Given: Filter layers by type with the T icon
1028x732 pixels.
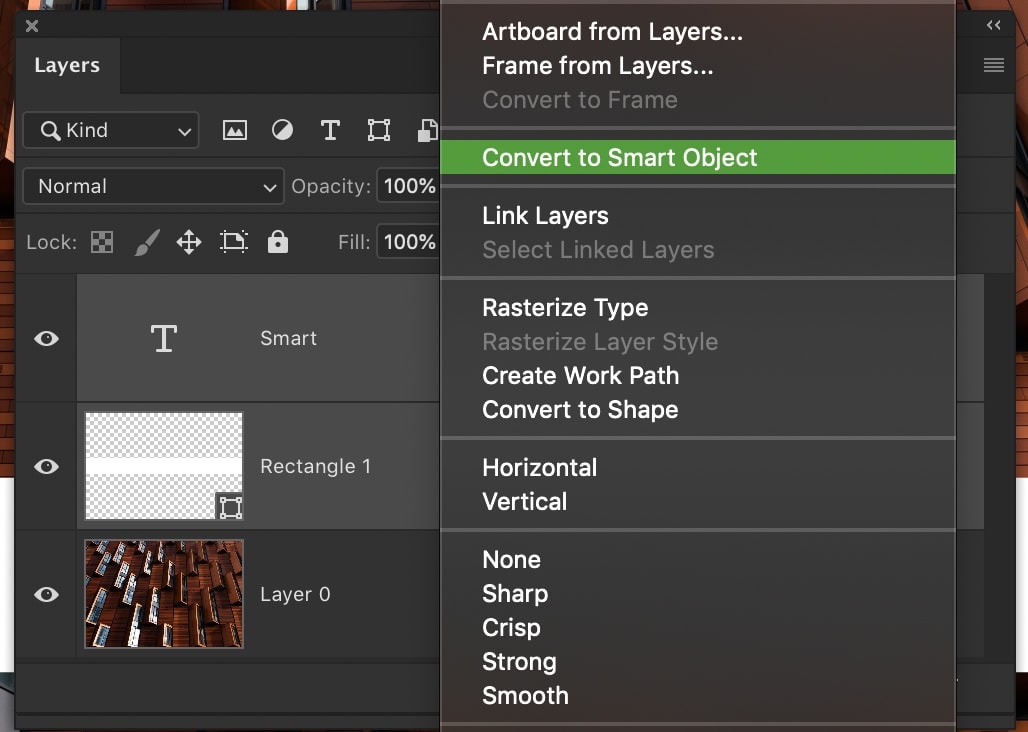Looking at the screenshot, I should pos(330,130).
